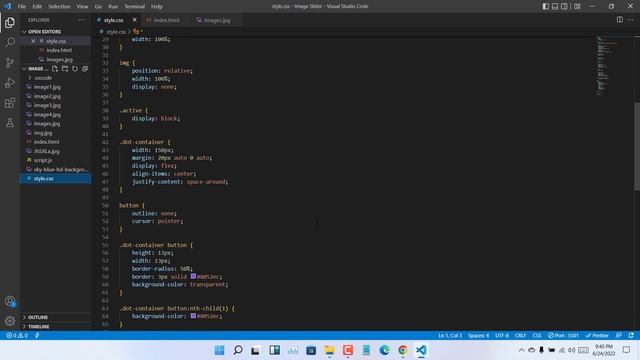The height and width of the screenshot is (360, 640).
Task: Switch to the images.jpg tab
Action: coord(216,20)
